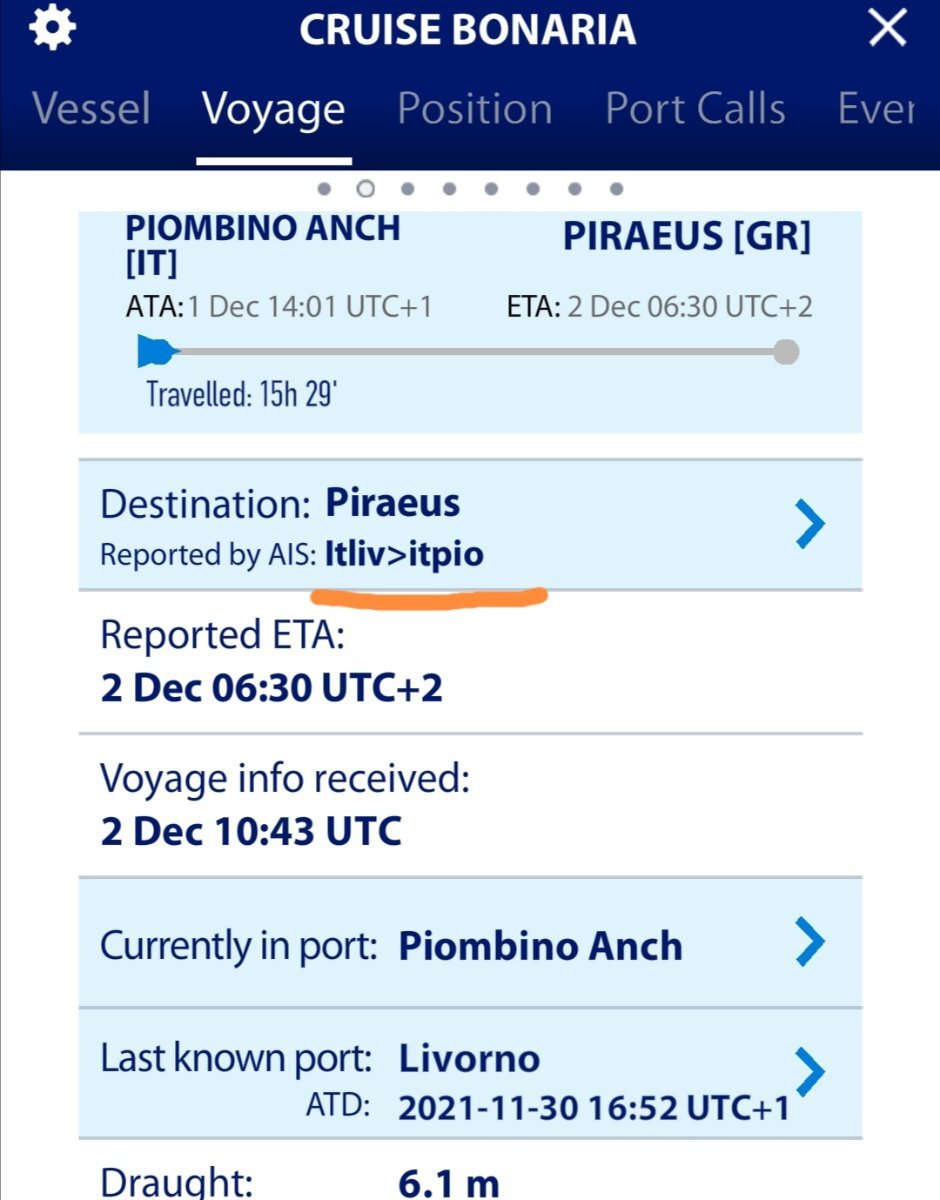Expand Currently in port chevron arrow

(809, 942)
